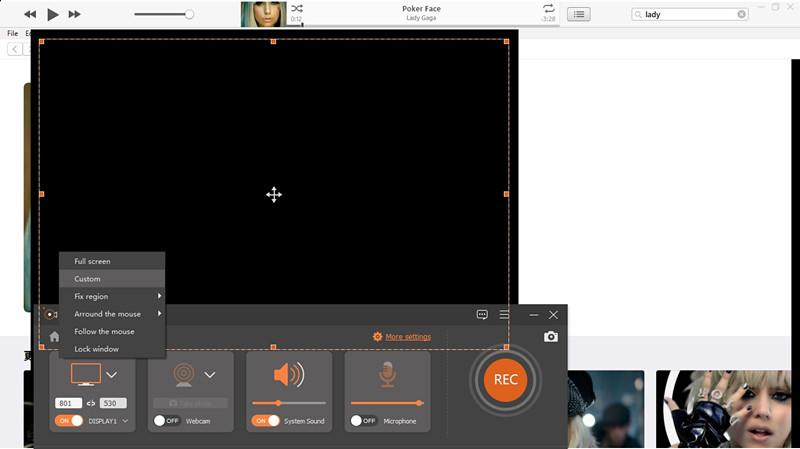Minimize the screen recorder panel
Viewport: 800px width, 449px height.
[534, 315]
